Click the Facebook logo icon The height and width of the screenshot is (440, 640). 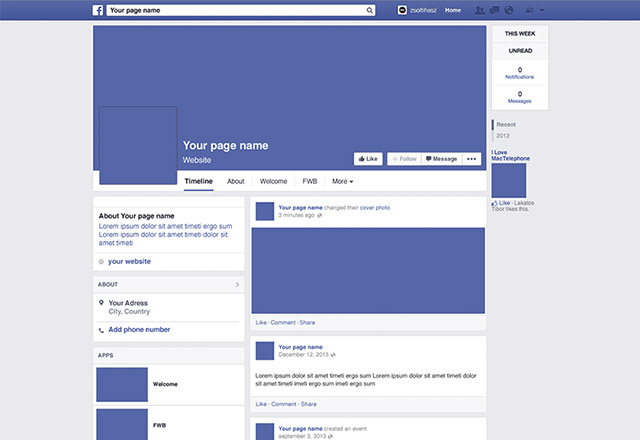coord(99,10)
